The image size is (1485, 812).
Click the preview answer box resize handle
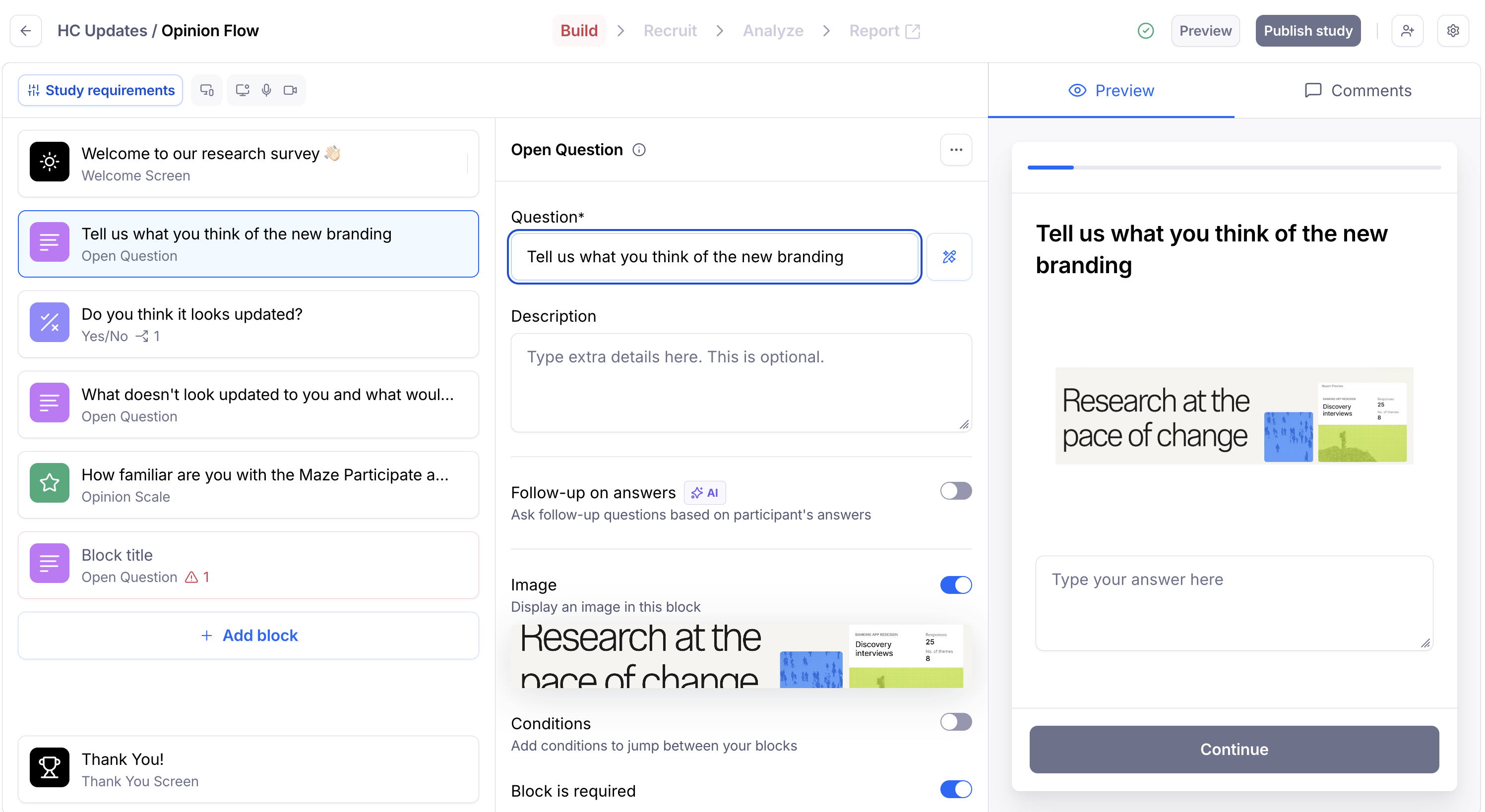point(1425,642)
